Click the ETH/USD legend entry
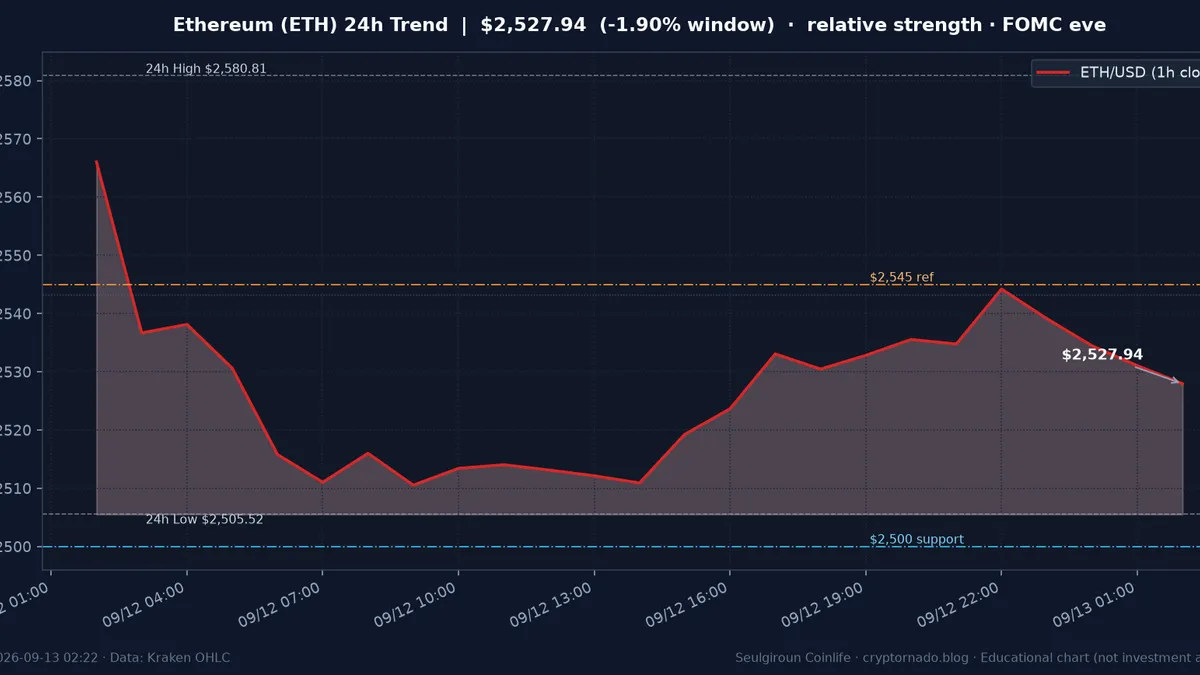This screenshot has height=675, width=1200. [1116, 73]
